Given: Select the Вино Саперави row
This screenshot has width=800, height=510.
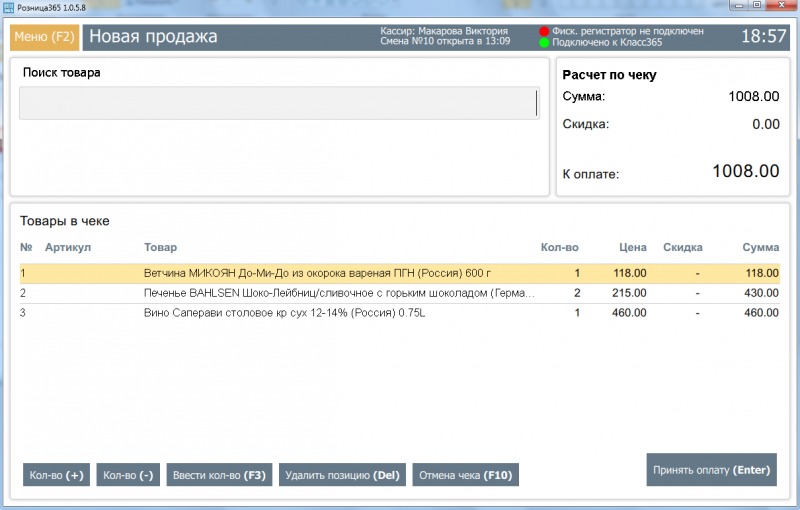Looking at the screenshot, I should pyautogui.click(x=399, y=313).
